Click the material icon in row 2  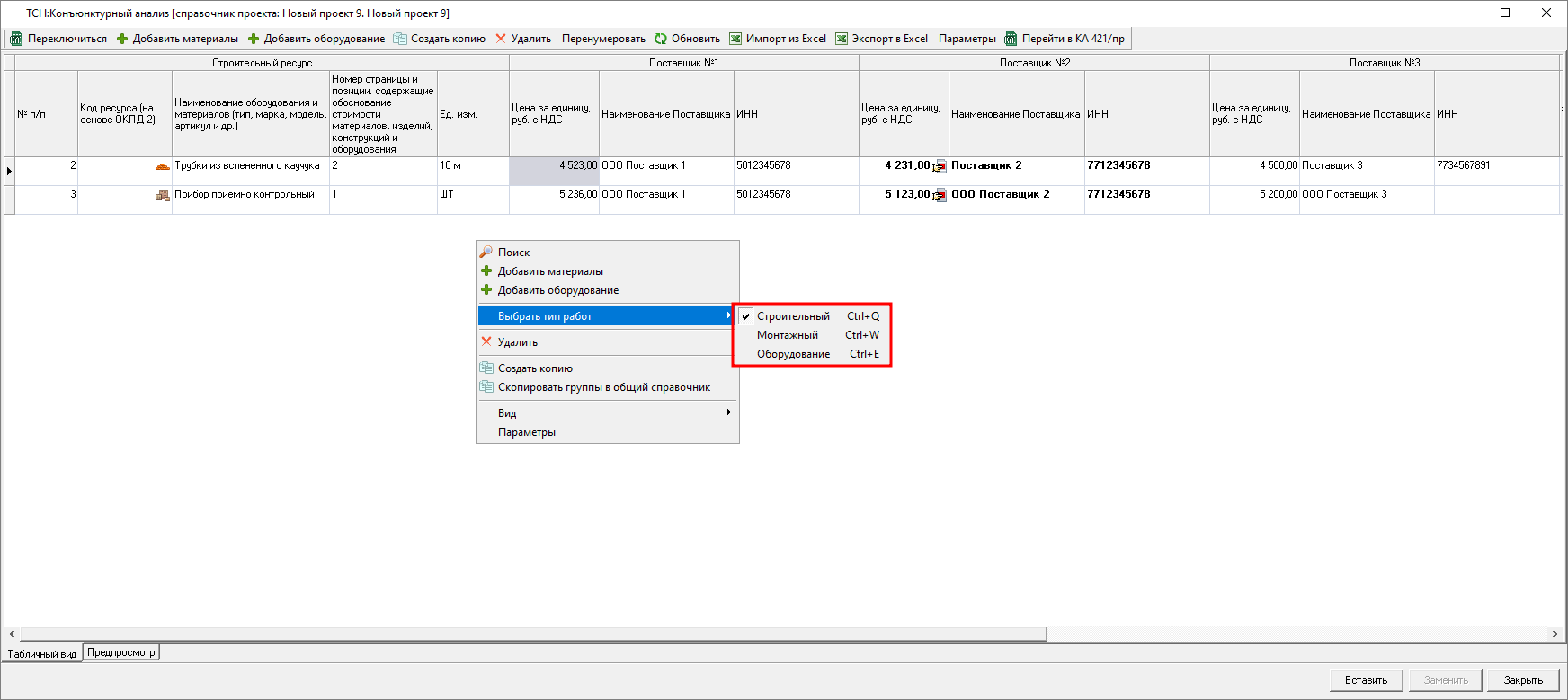coord(163,166)
